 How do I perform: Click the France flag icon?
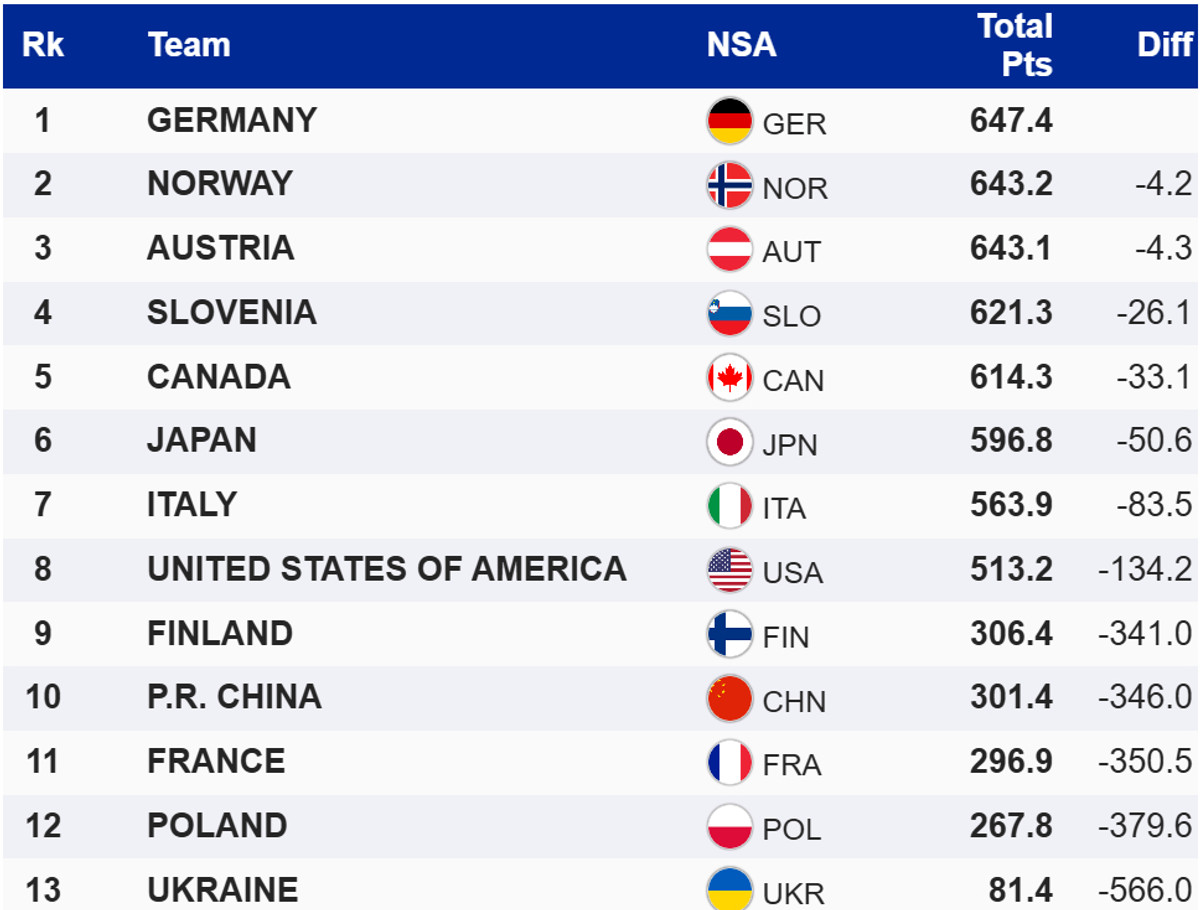[x=730, y=762]
